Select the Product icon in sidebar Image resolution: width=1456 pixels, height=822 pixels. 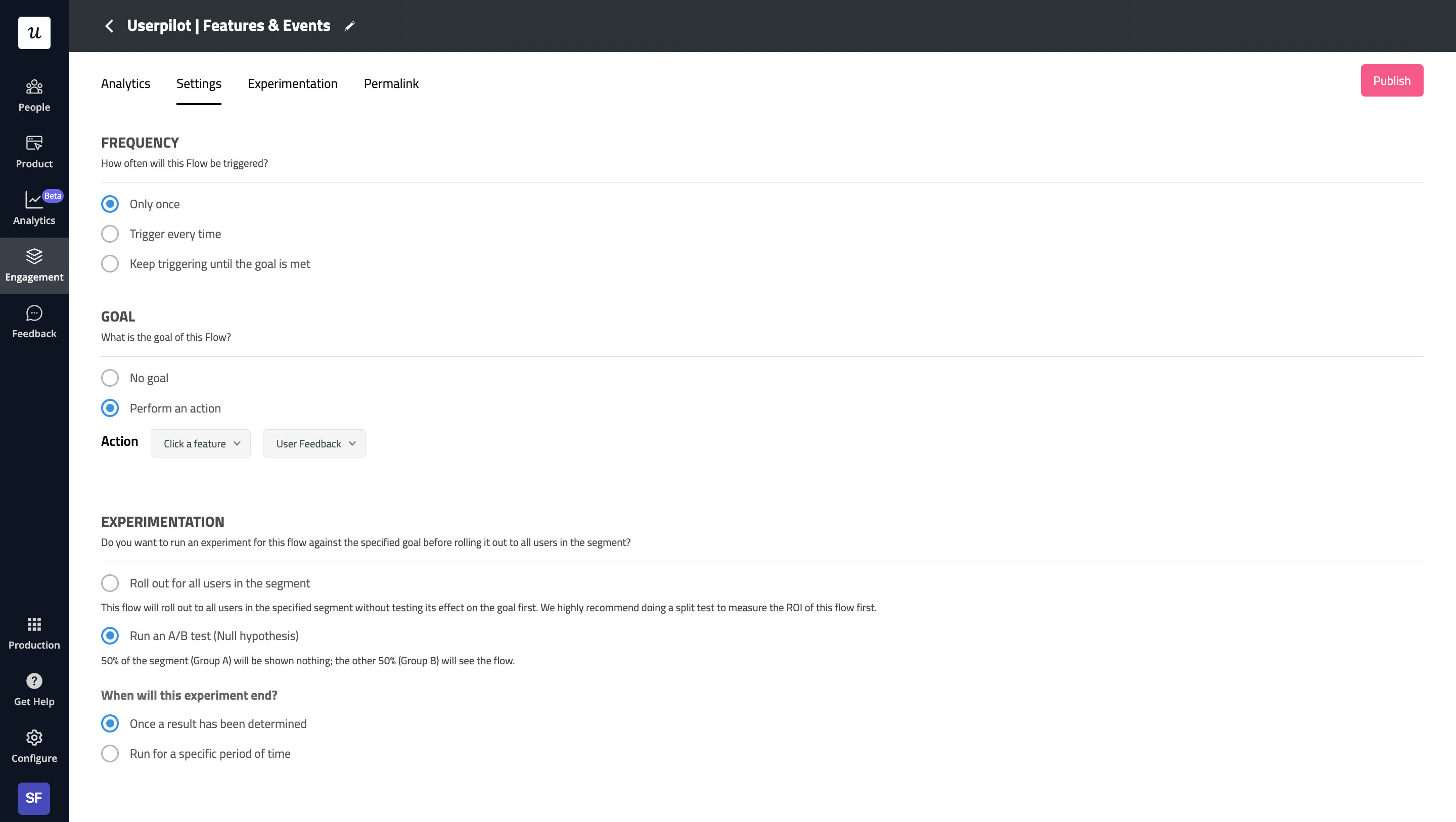34,151
